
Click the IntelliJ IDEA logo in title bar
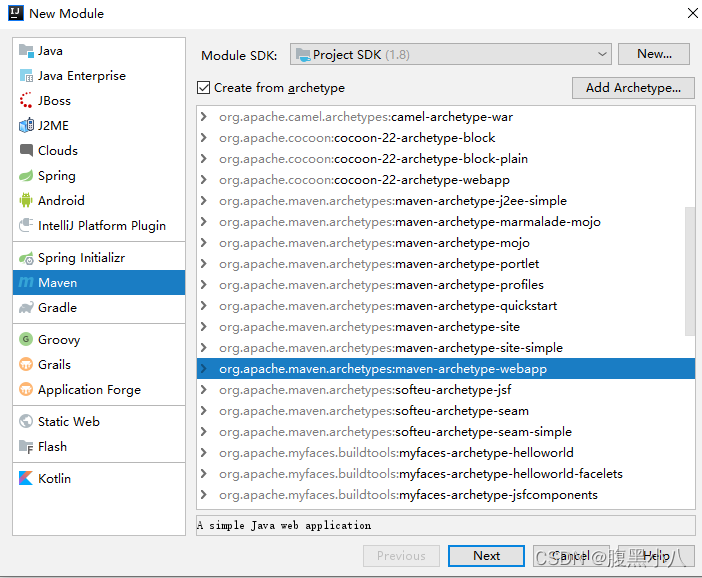[x=16, y=13]
